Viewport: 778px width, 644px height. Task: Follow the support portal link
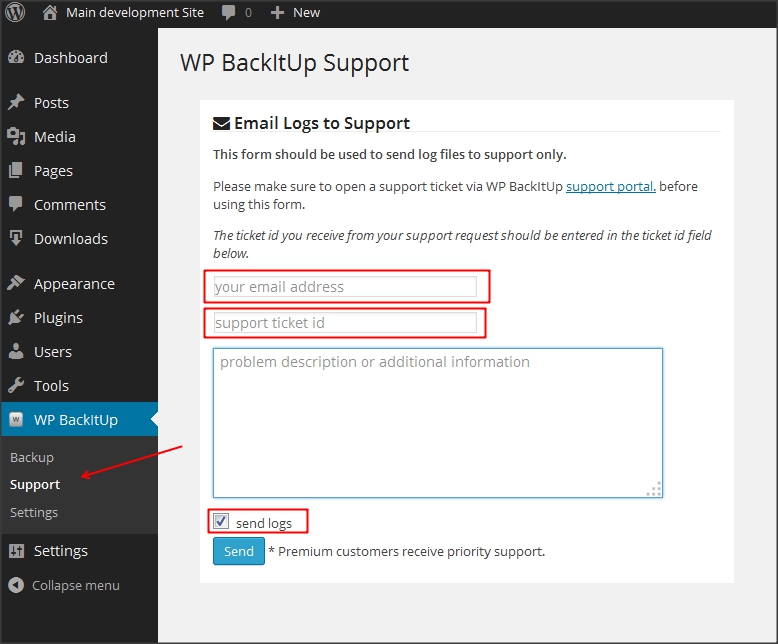611,187
